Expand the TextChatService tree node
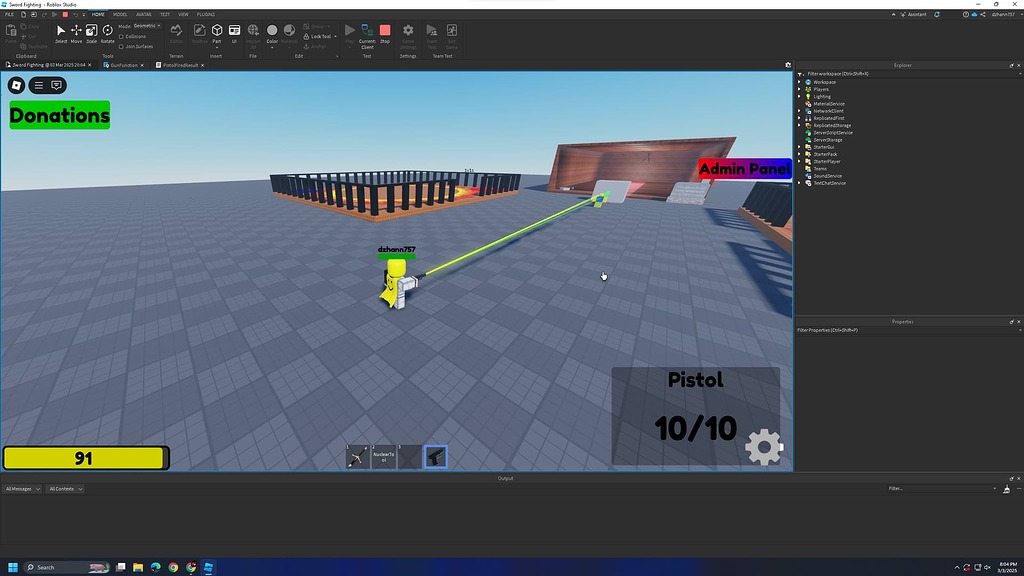Viewport: 1024px width, 576px height. pos(799,183)
